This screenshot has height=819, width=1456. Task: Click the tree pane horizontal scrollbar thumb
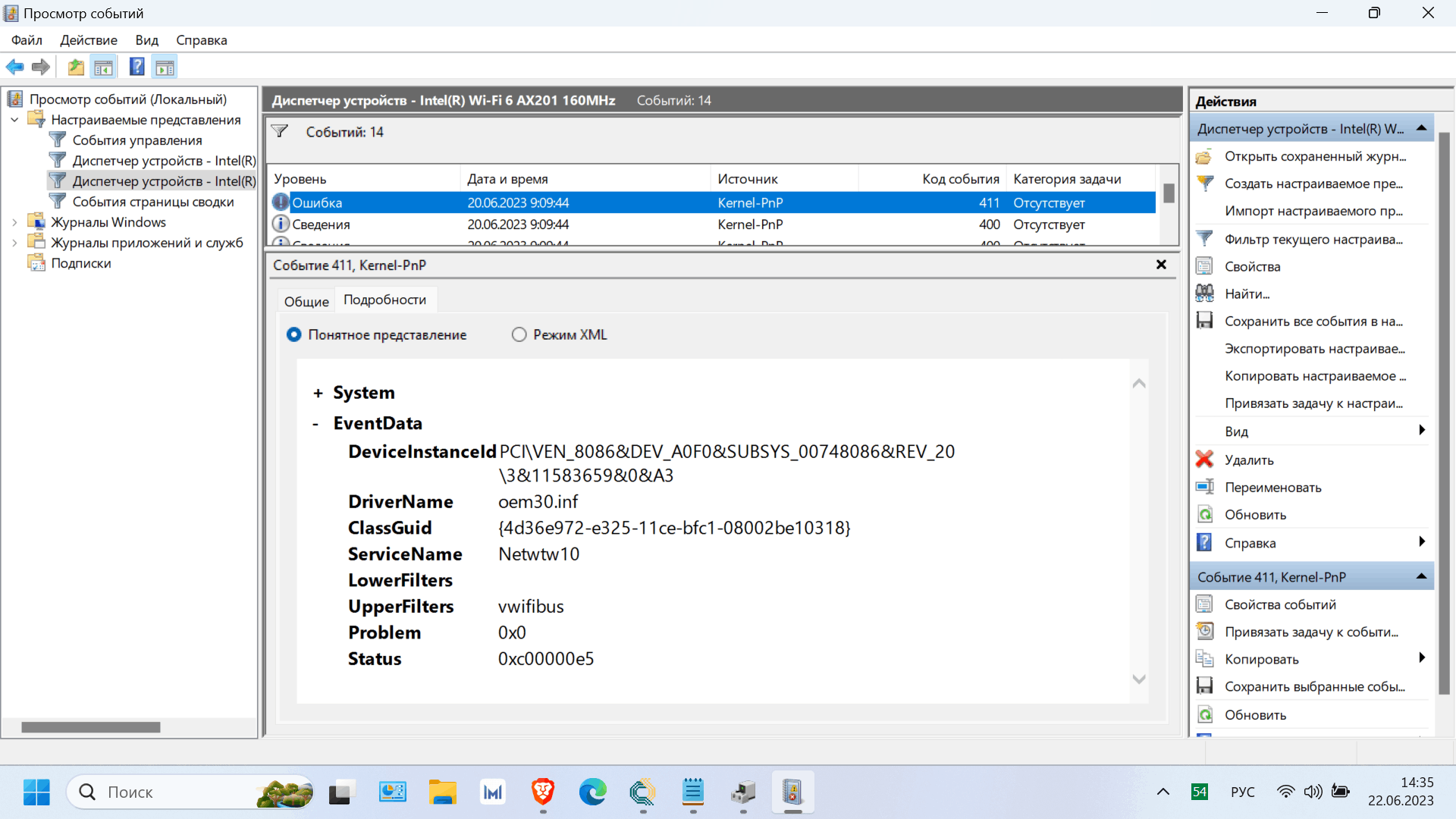coord(90,727)
